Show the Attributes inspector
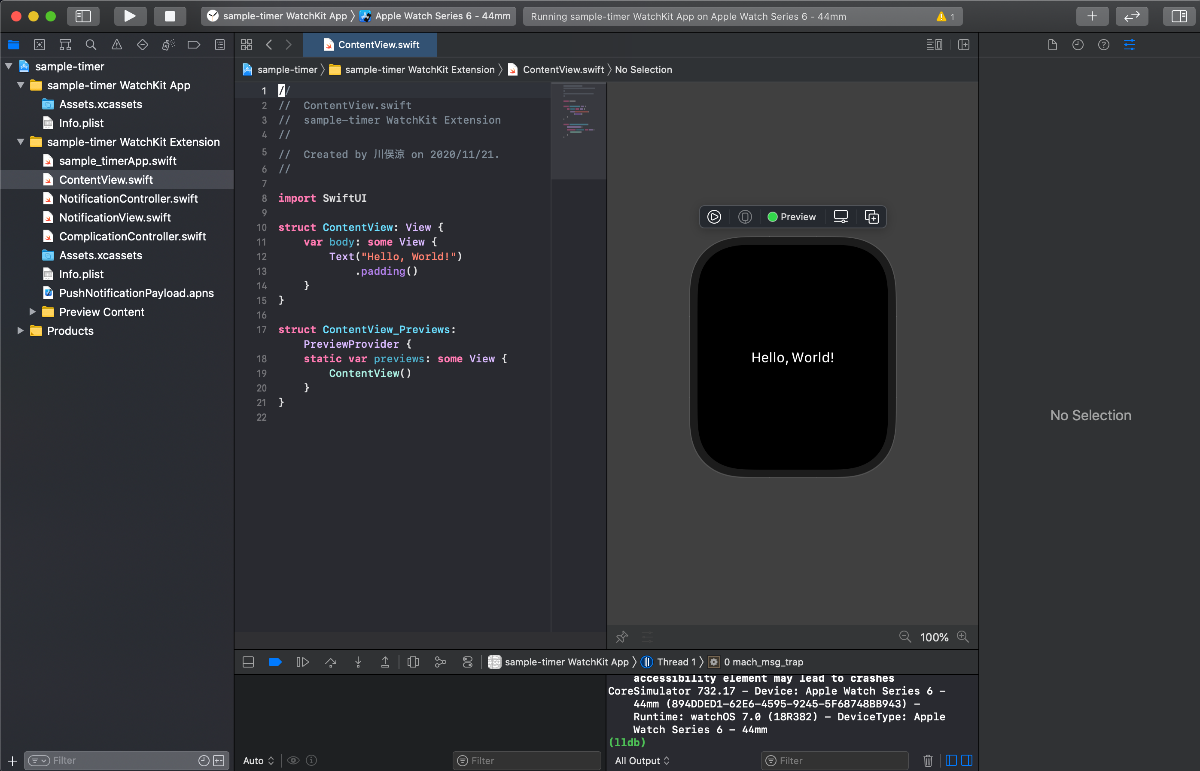Image resolution: width=1200 pixels, height=771 pixels. [1130, 45]
